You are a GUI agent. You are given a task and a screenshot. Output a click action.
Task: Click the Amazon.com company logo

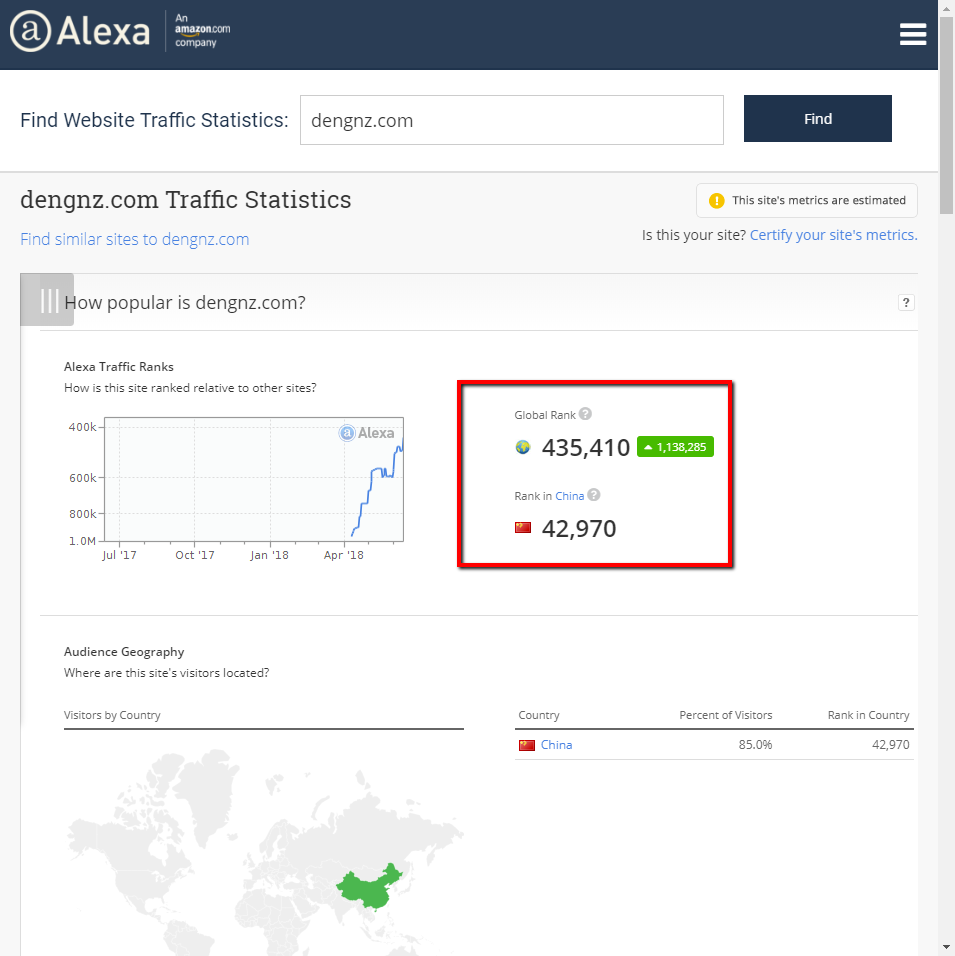(x=202, y=30)
